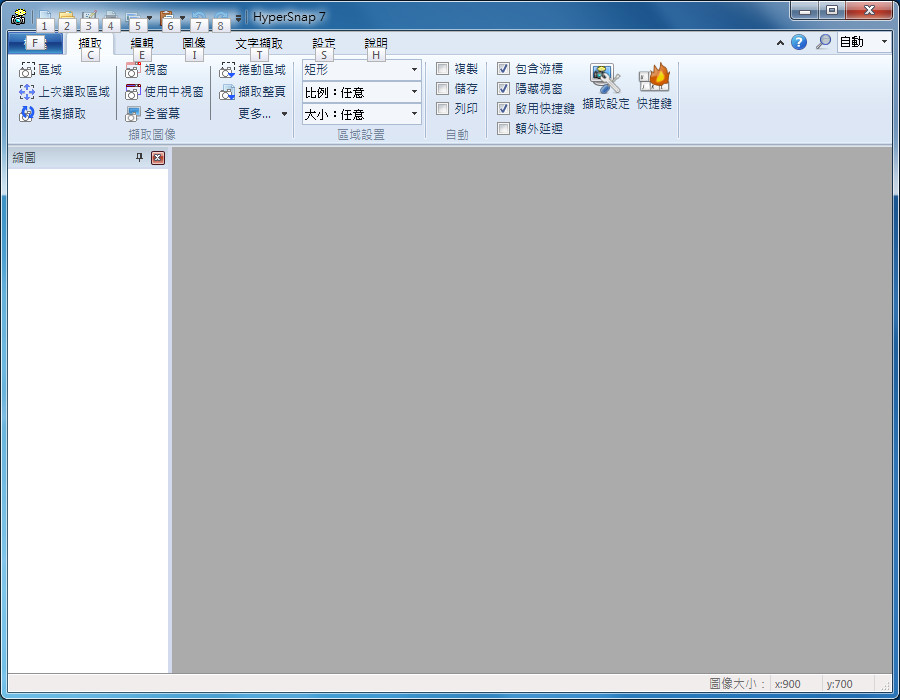
Task: Click the 圖像大小 status label
Action: [x=737, y=684]
